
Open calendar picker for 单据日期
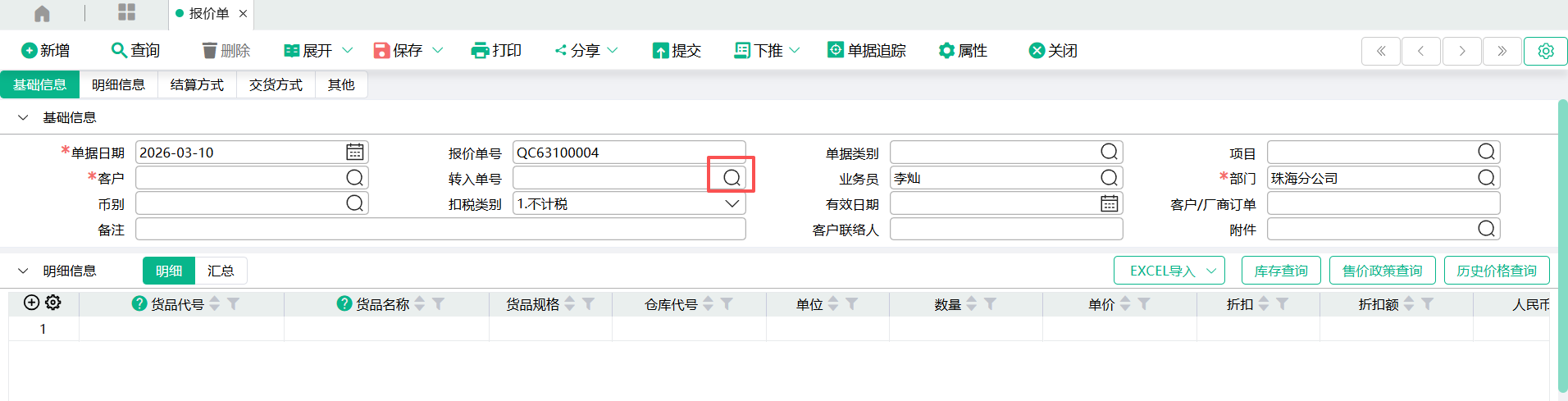[354, 153]
